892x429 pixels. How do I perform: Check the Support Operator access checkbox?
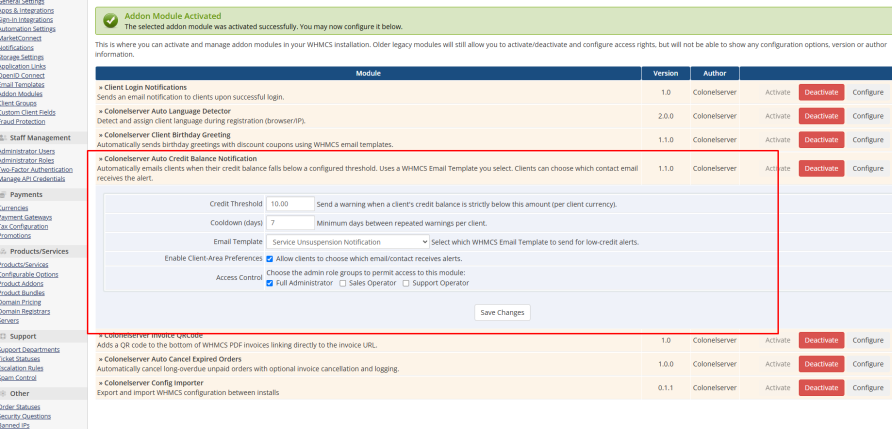click(x=406, y=283)
